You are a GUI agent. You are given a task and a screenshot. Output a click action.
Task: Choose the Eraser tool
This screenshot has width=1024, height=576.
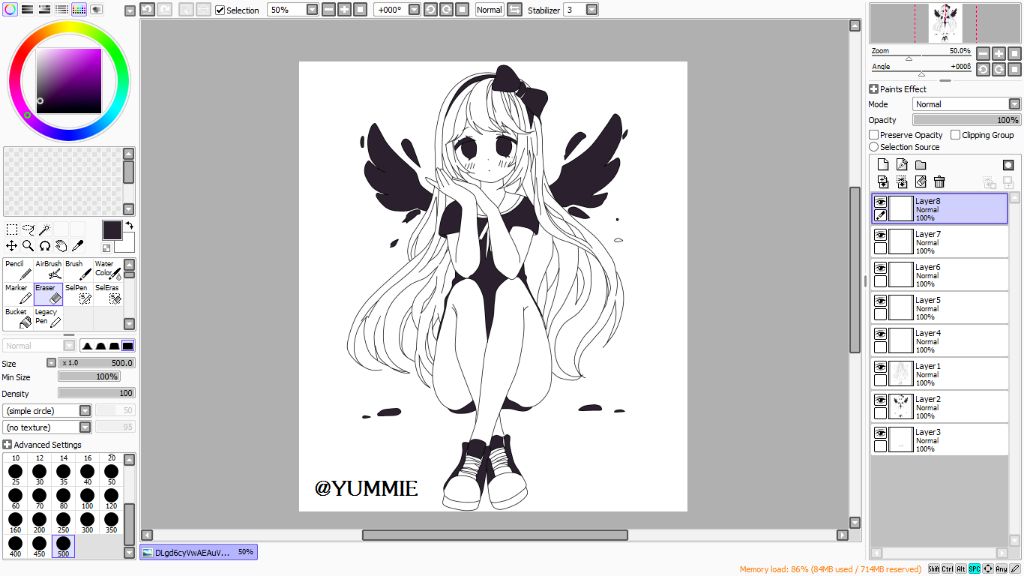pyautogui.click(x=48, y=294)
